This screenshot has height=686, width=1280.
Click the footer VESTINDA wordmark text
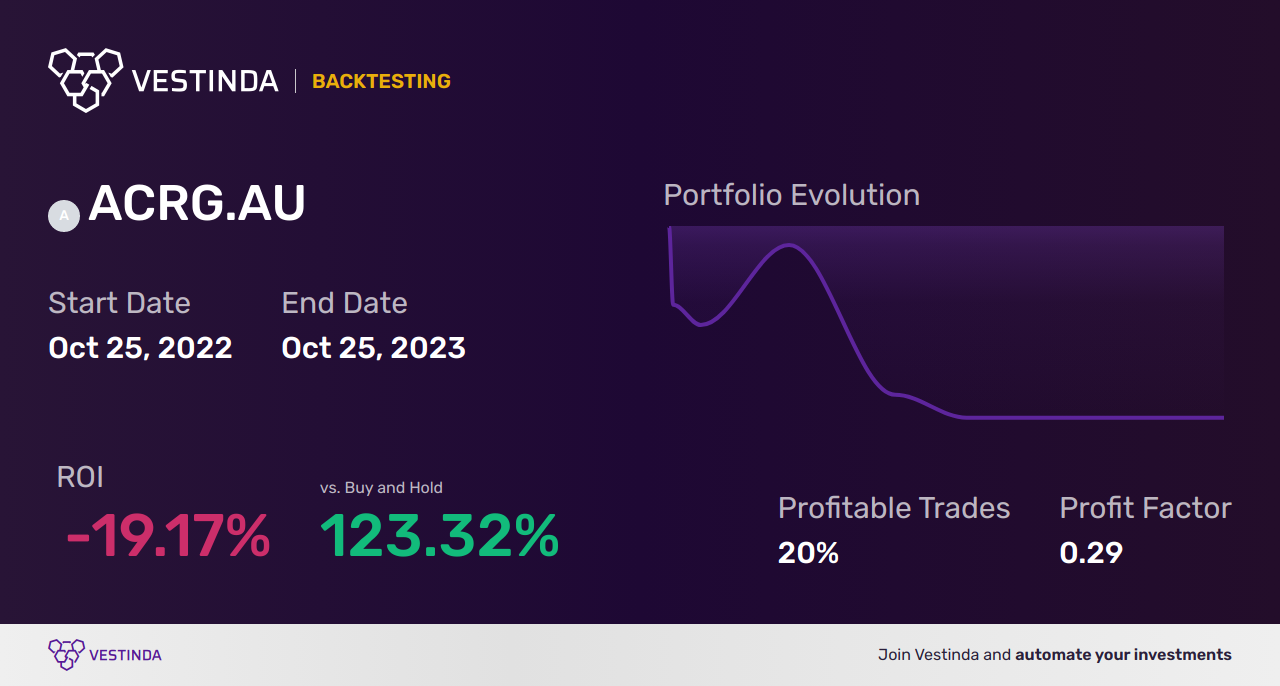pos(126,655)
